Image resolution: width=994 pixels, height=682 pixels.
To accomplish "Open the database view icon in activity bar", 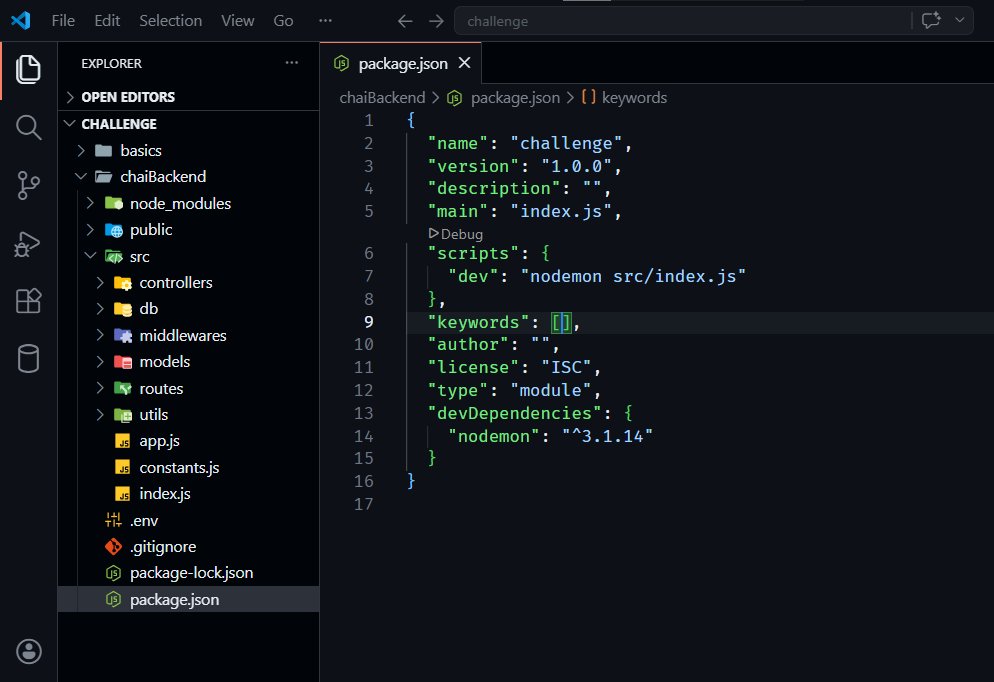I will [28, 359].
